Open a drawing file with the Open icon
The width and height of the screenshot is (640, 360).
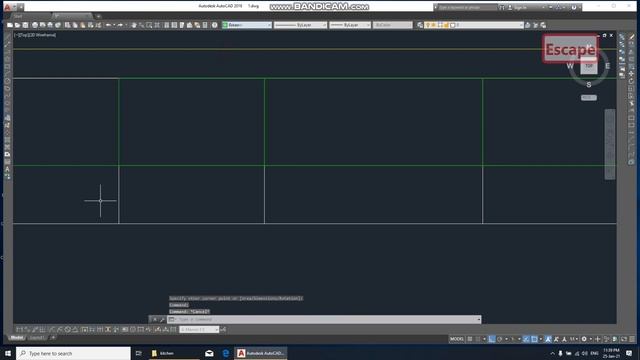click(18, 25)
